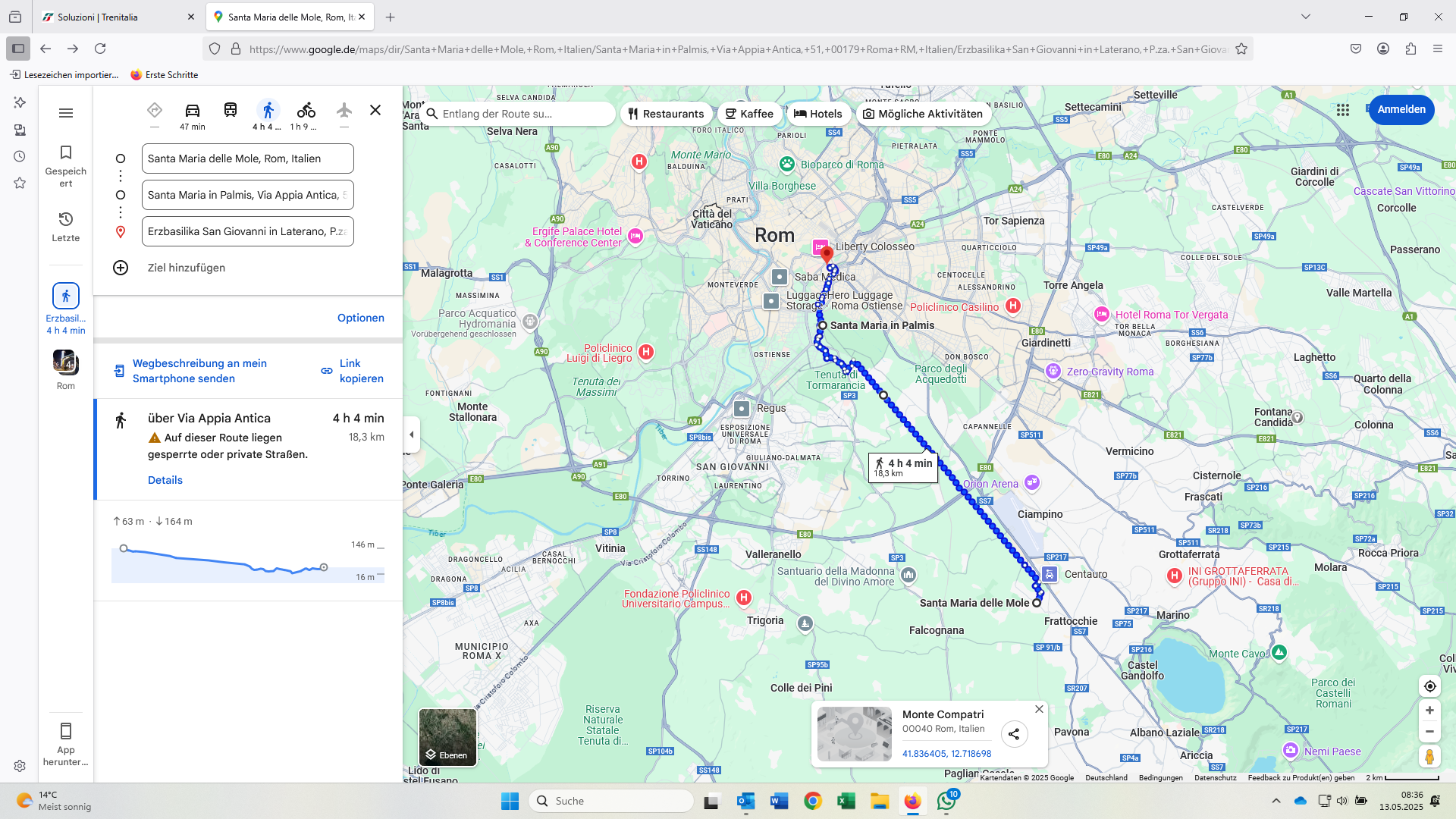Open the Rom thumbnail in sidebar

[66, 369]
